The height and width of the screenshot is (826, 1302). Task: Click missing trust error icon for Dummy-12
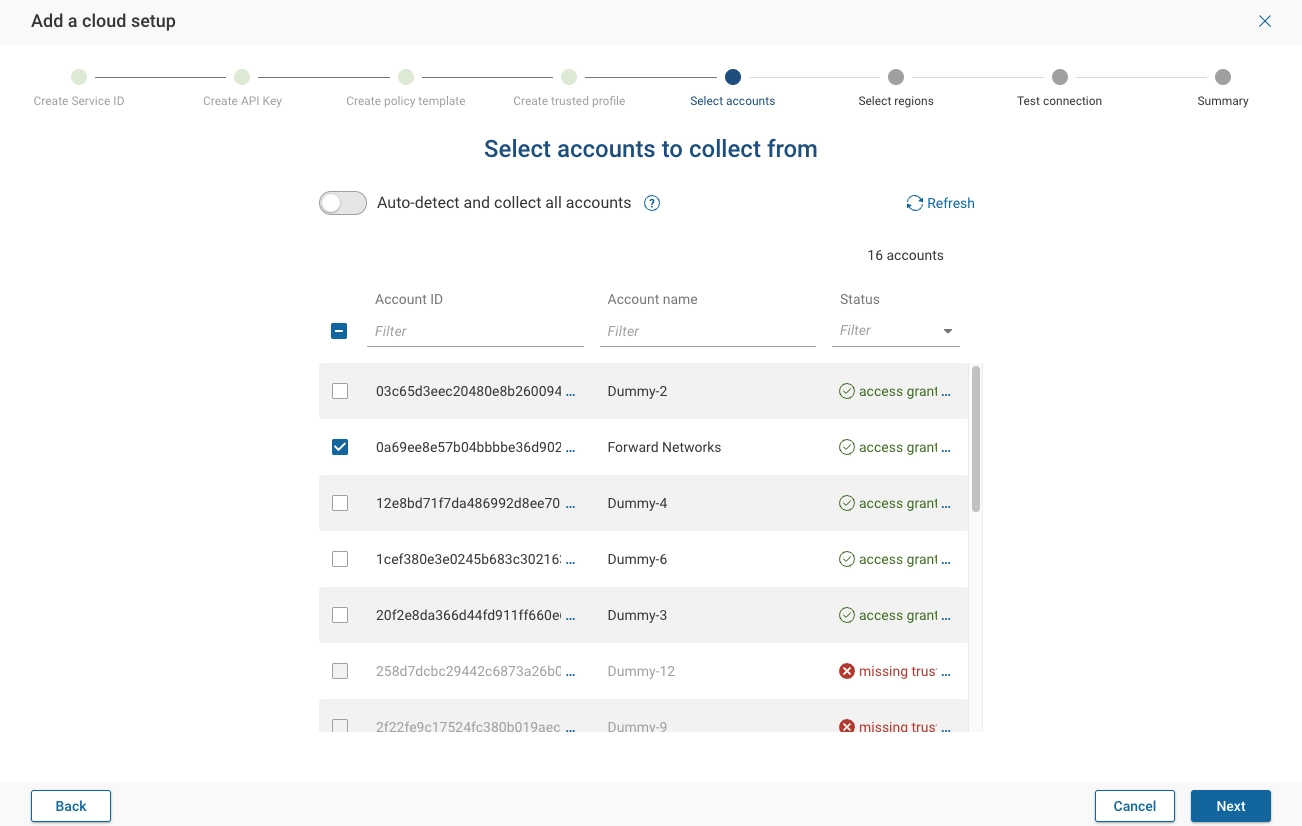(x=847, y=671)
